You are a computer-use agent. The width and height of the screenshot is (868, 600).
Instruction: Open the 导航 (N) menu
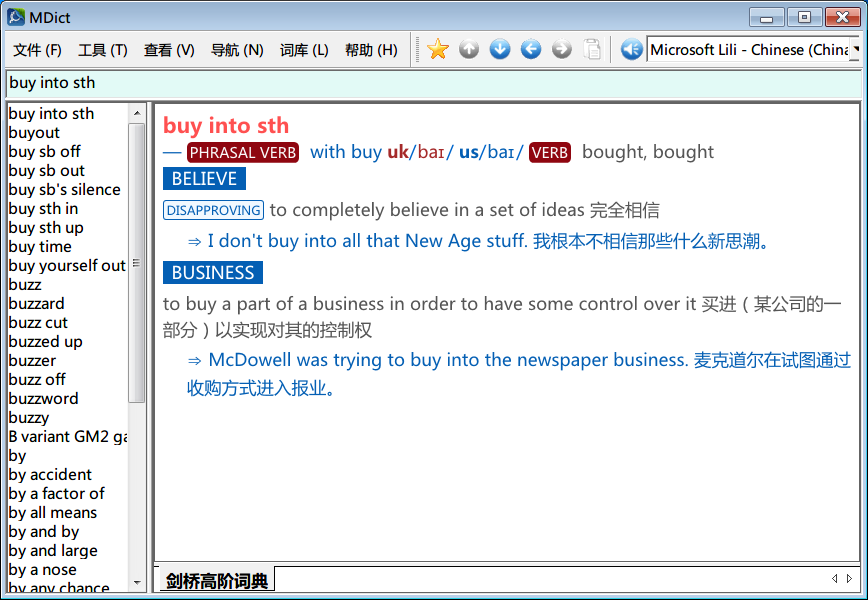coord(237,50)
